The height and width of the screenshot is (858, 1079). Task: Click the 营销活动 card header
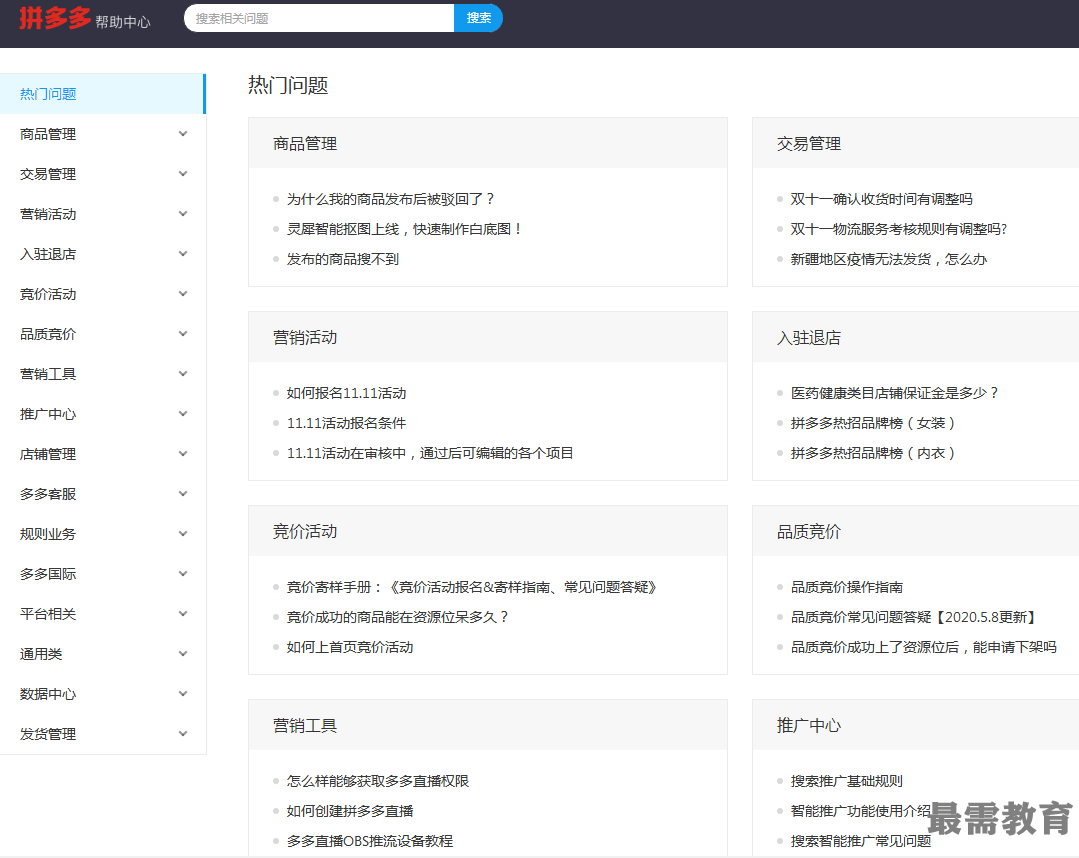click(488, 337)
